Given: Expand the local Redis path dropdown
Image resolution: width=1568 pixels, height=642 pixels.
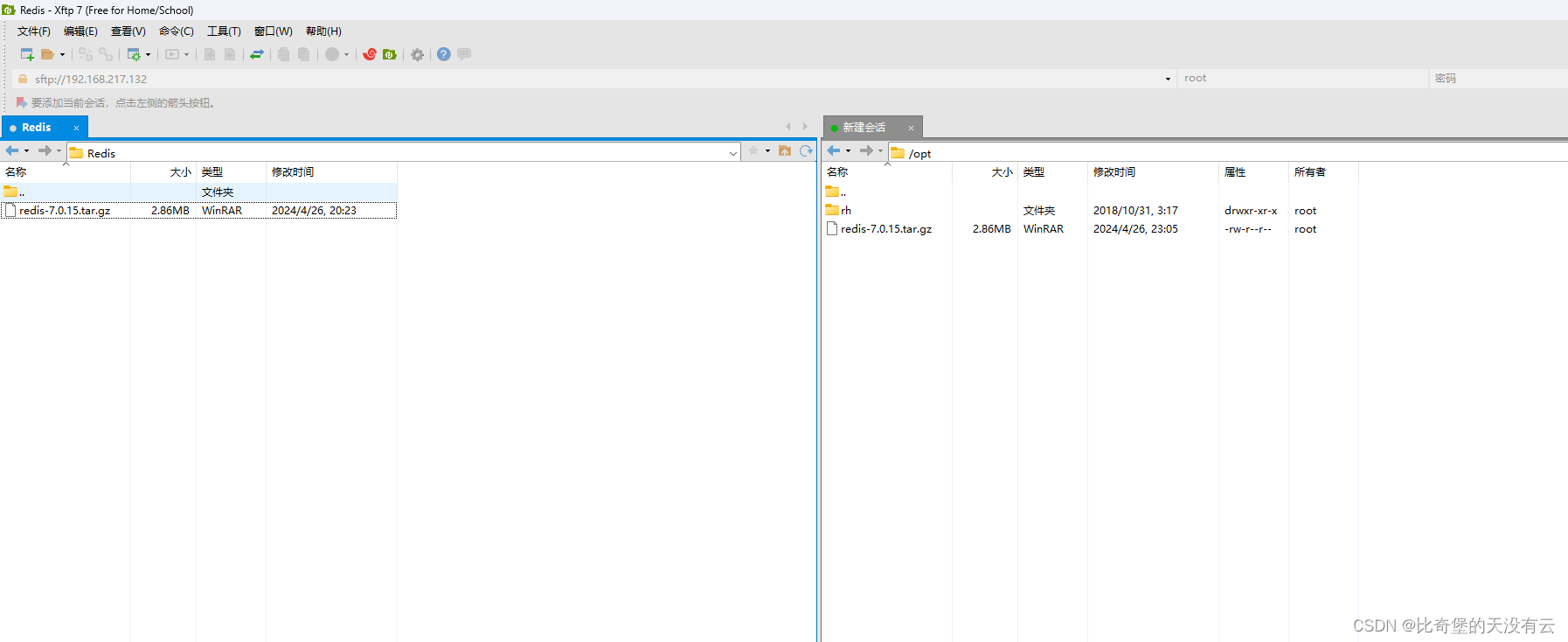Looking at the screenshot, I should click(x=733, y=153).
